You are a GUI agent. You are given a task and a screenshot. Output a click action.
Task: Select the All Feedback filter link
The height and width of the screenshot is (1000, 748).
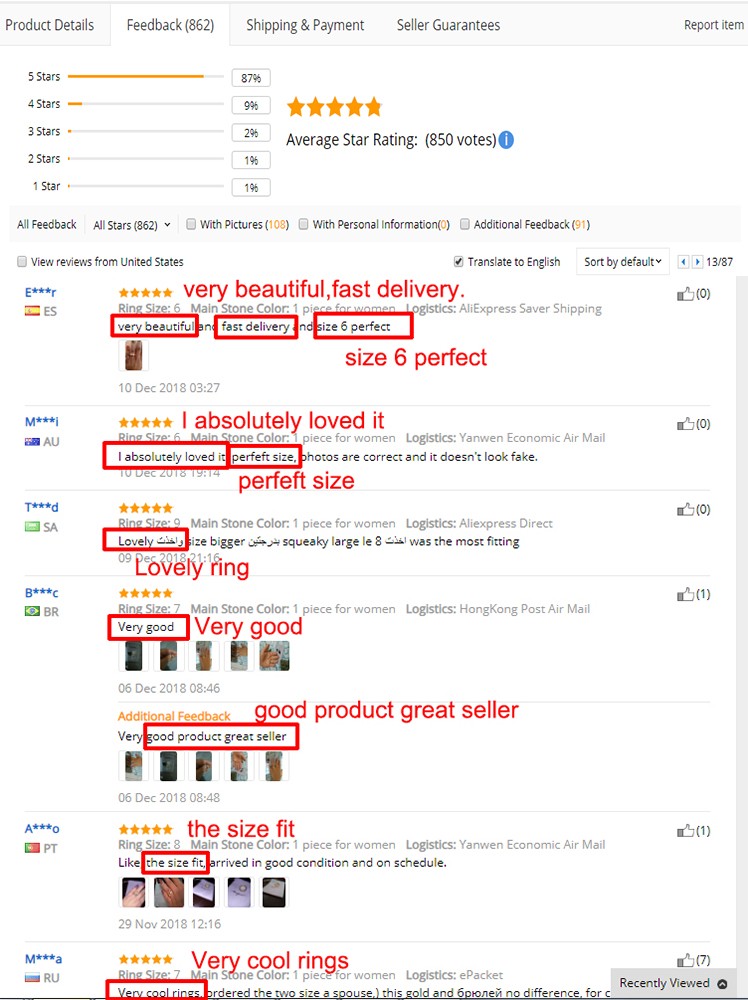click(x=47, y=224)
